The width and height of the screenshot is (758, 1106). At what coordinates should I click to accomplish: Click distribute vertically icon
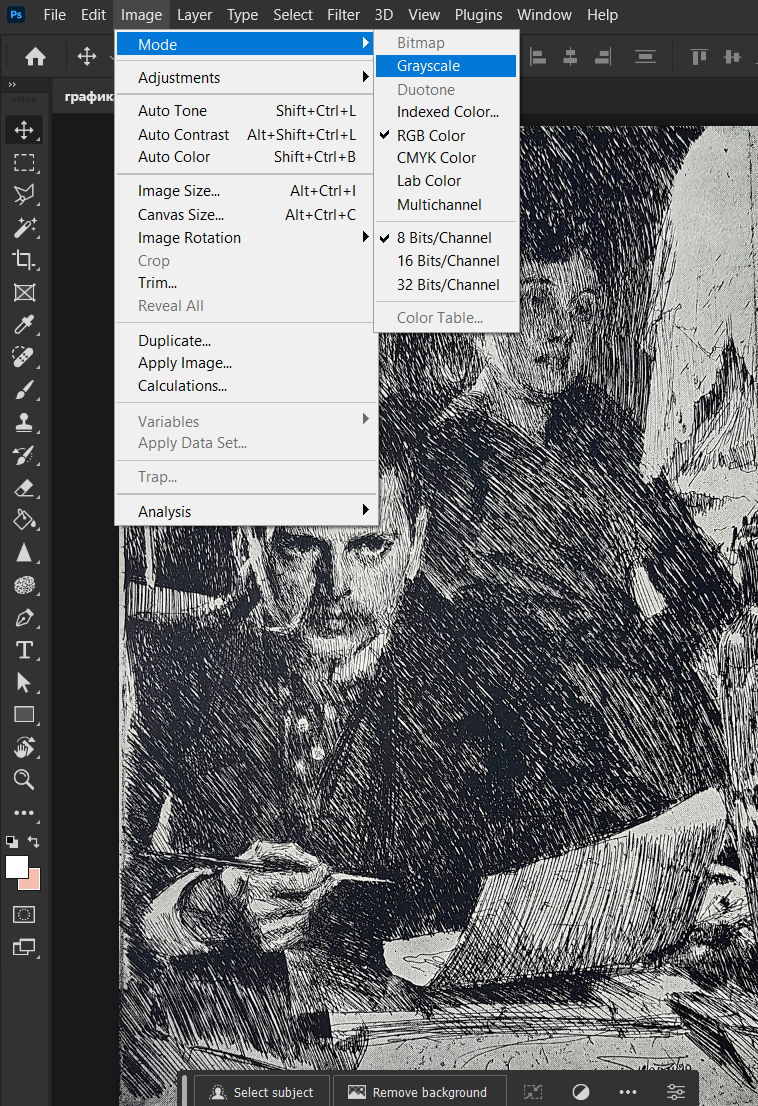pos(645,56)
